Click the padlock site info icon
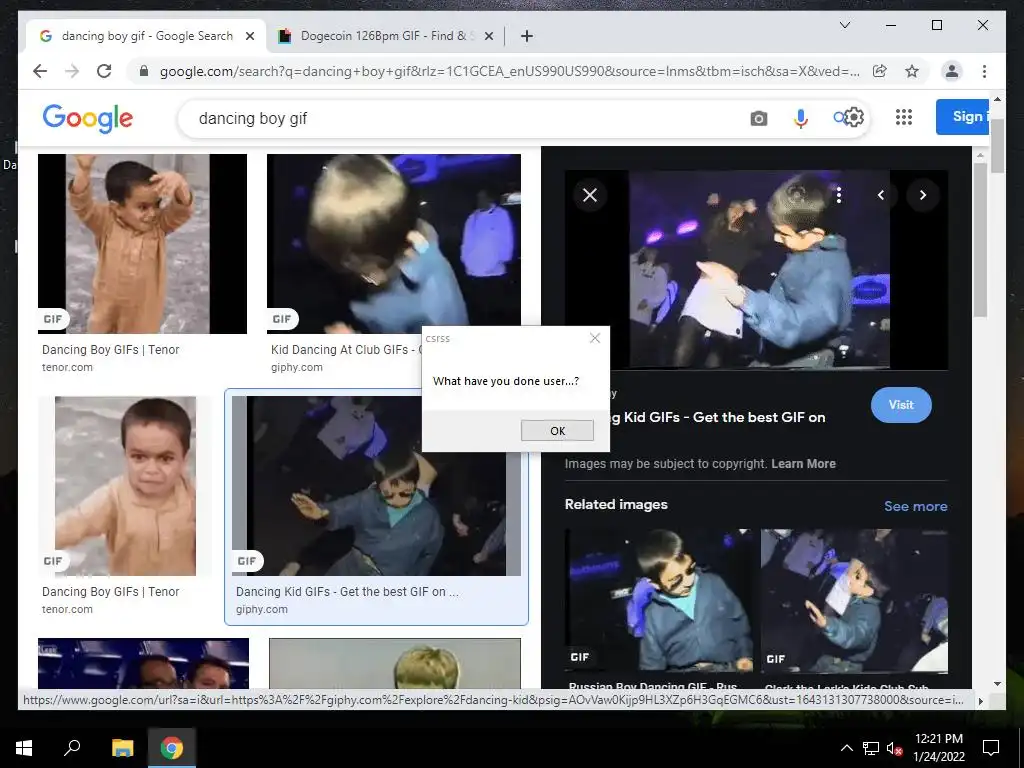Viewport: 1024px width, 768px height. (144, 71)
